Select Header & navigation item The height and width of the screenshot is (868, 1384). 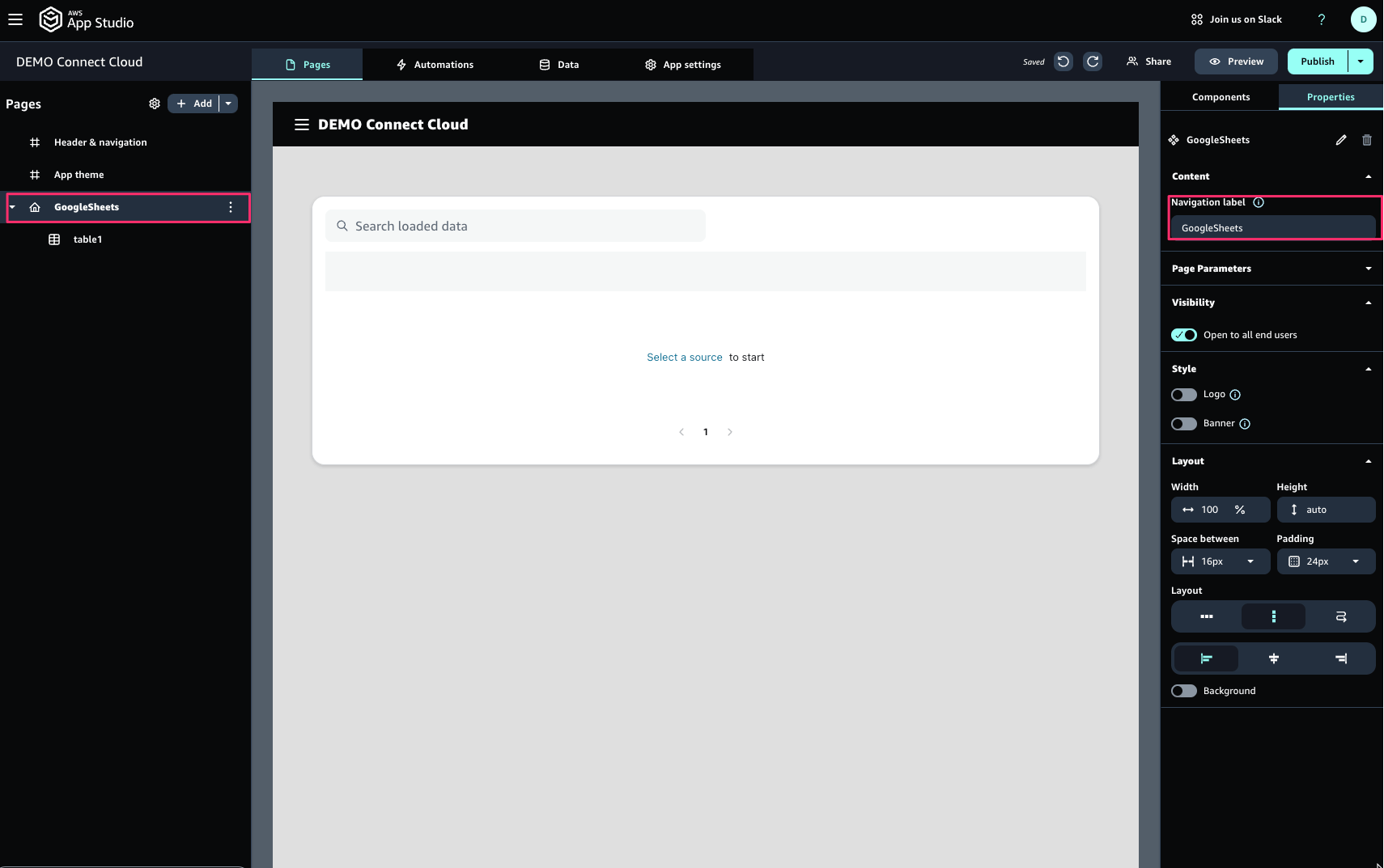click(100, 142)
